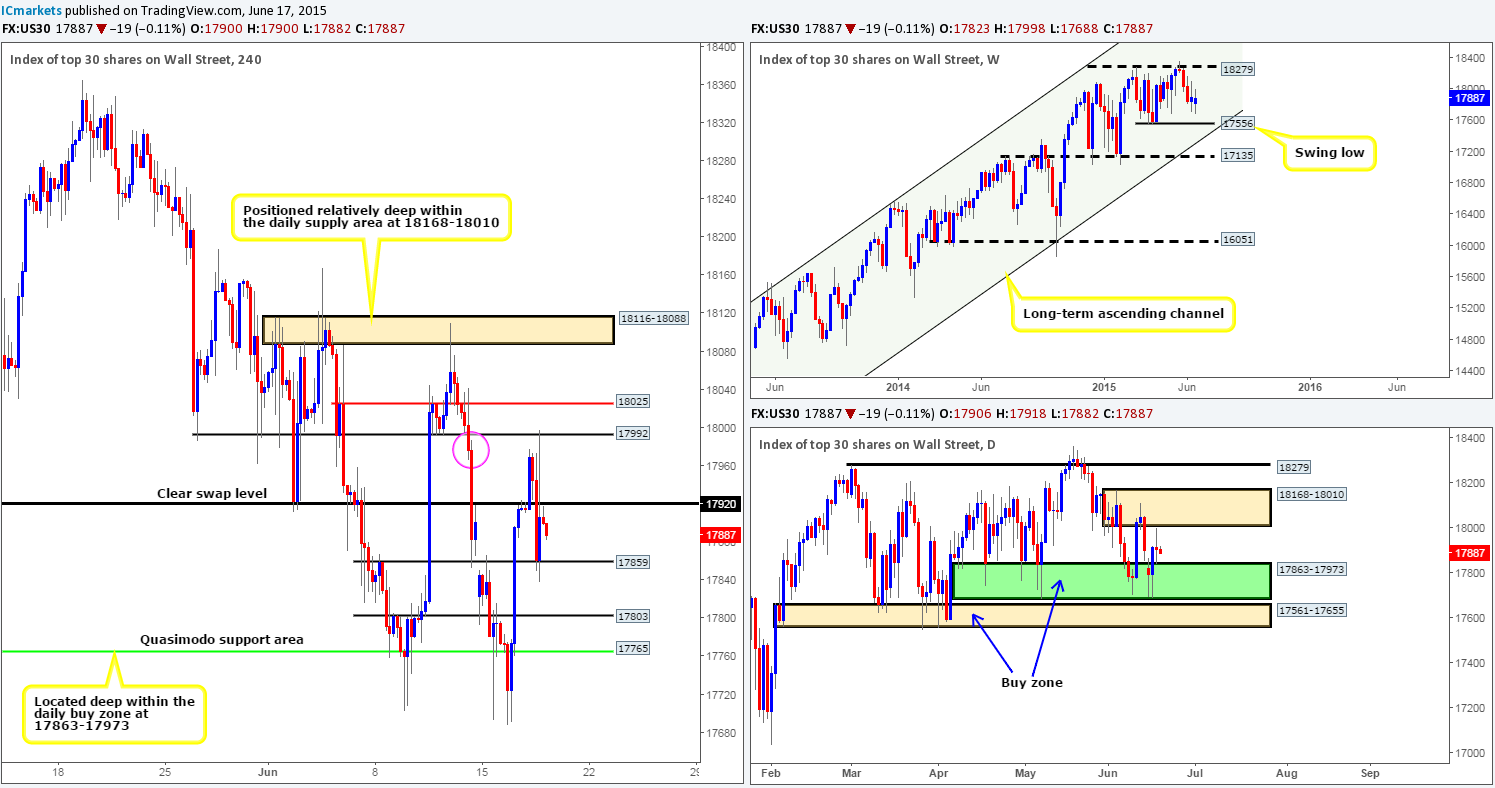Image resolution: width=1495 pixels, height=788 pixels.
Task: Click the 'Positioned relatively deep within' callout note
Action: [371, 218]
